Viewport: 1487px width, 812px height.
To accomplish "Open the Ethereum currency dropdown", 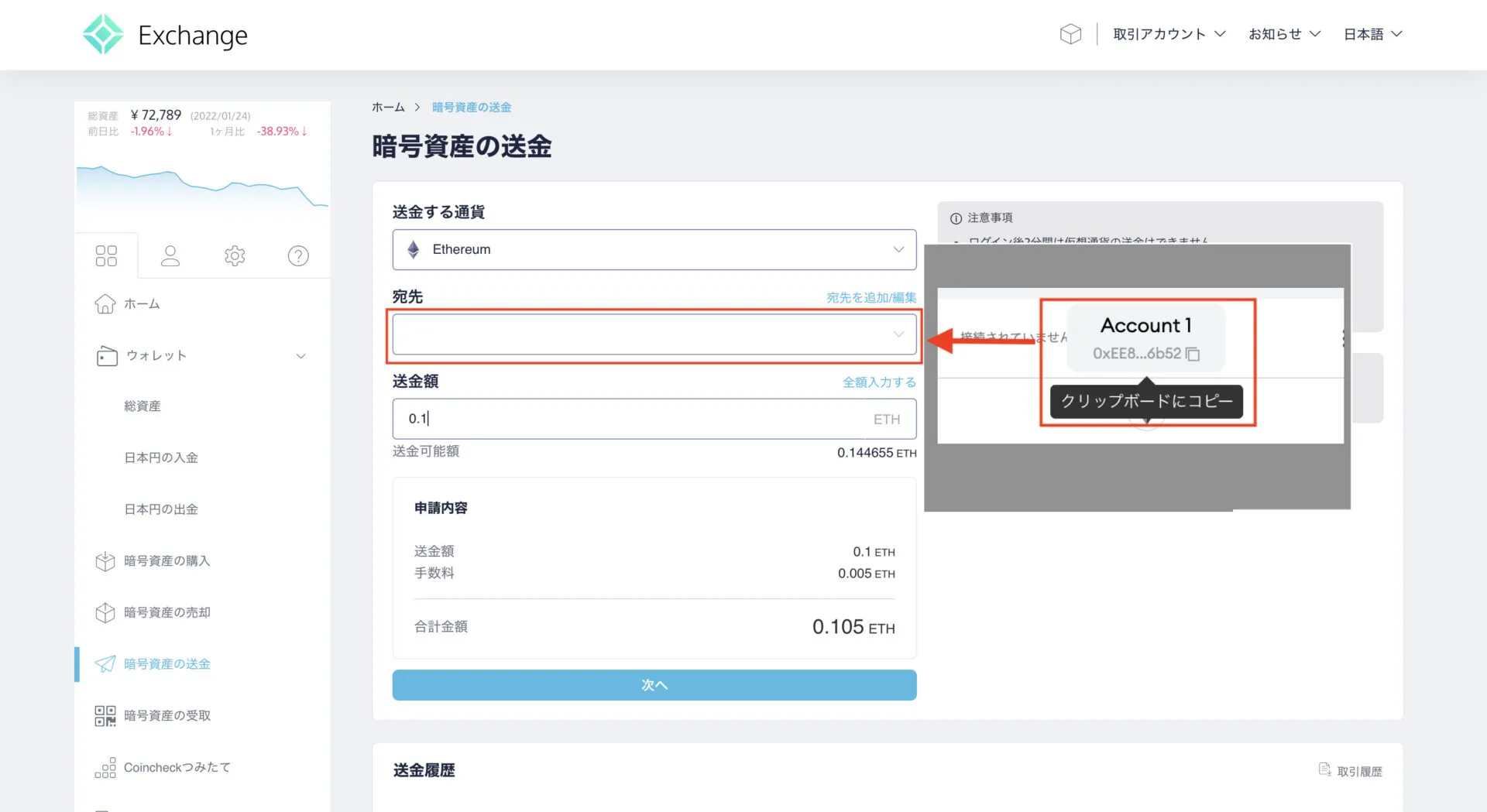I will (x=898, y=249).
